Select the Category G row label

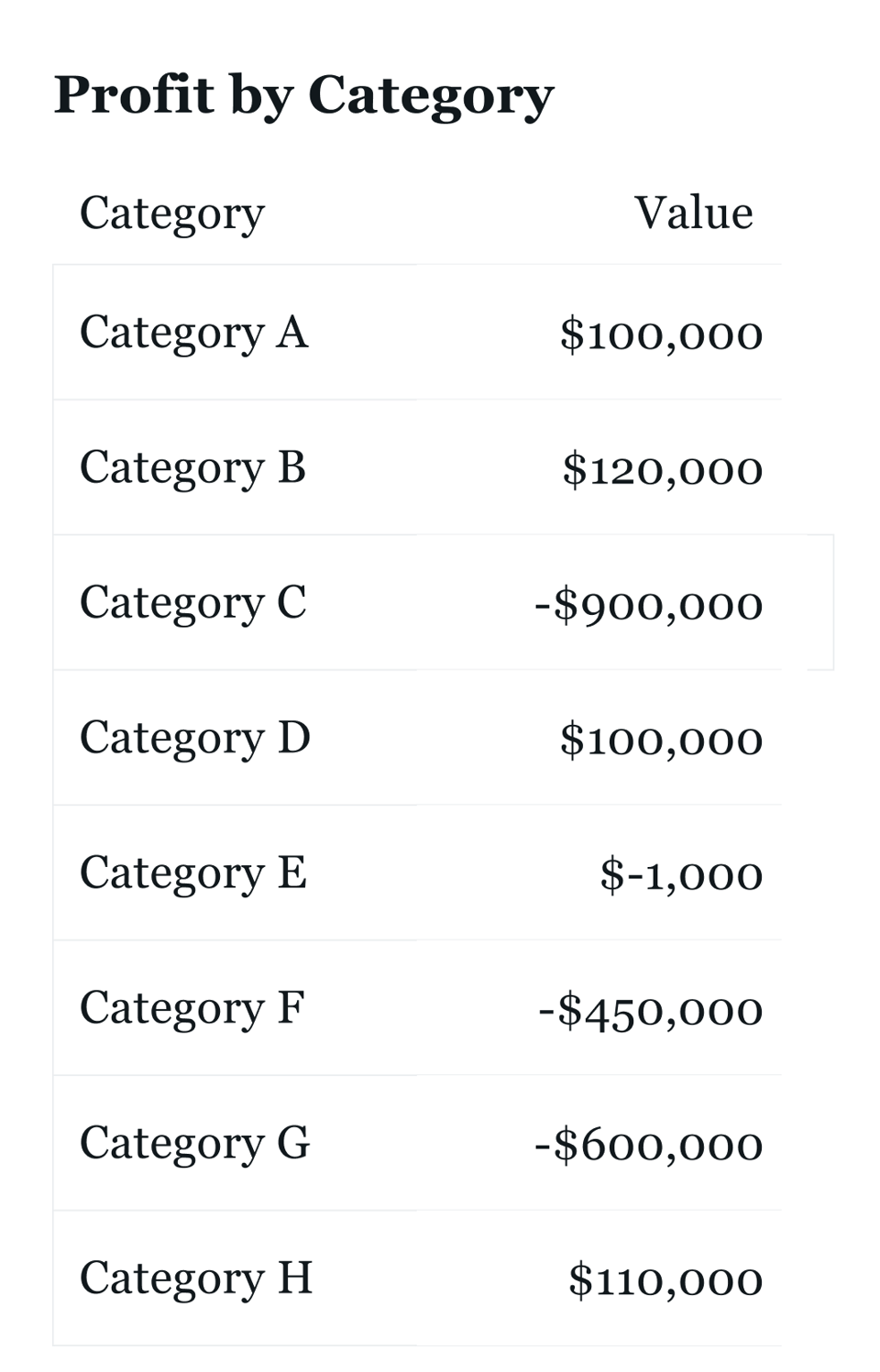coord(195,1143)
